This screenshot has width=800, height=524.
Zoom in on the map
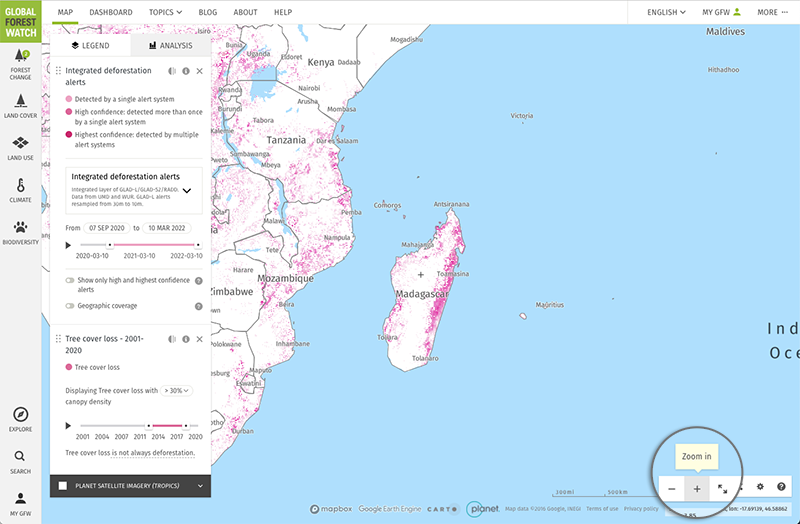(697, 488)
